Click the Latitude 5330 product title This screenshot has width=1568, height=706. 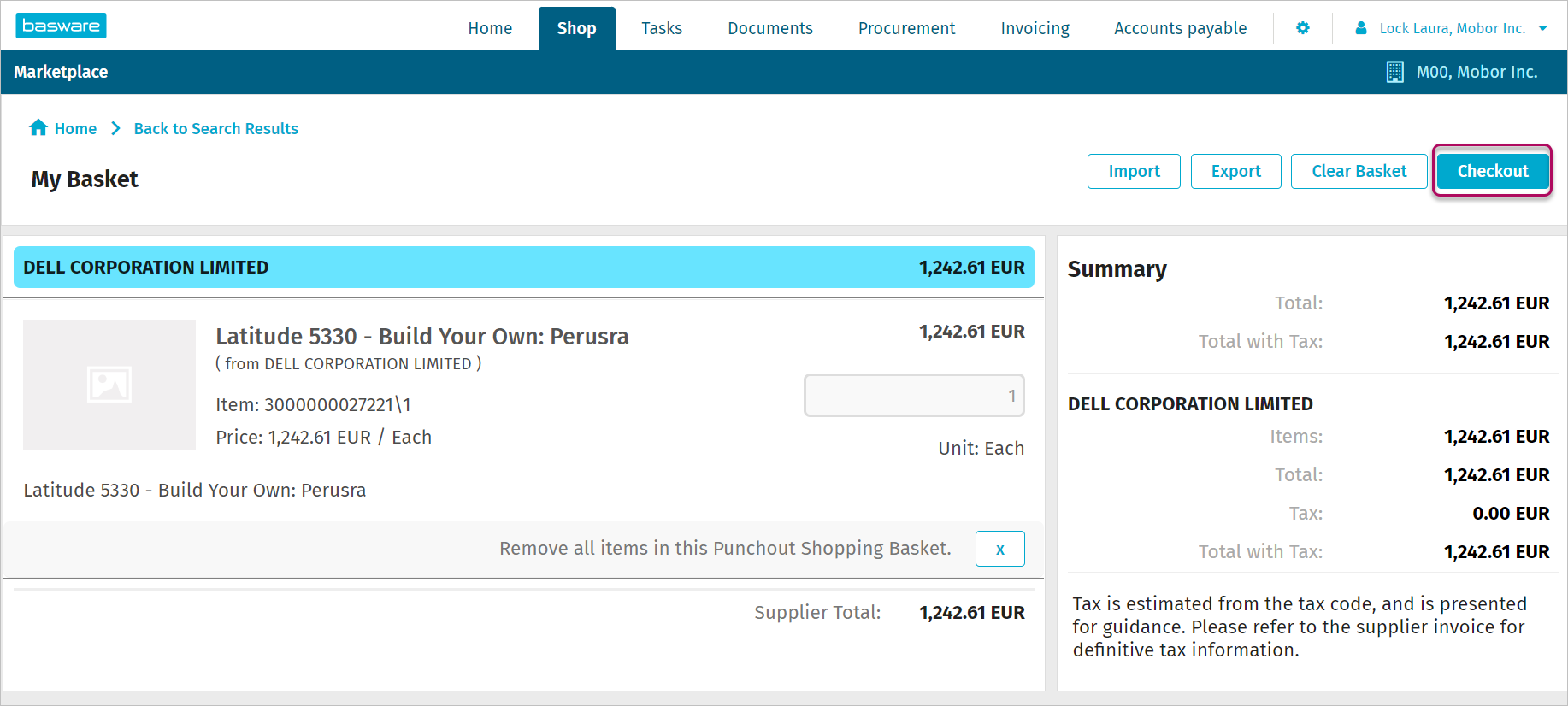click(x=422, y=336)
